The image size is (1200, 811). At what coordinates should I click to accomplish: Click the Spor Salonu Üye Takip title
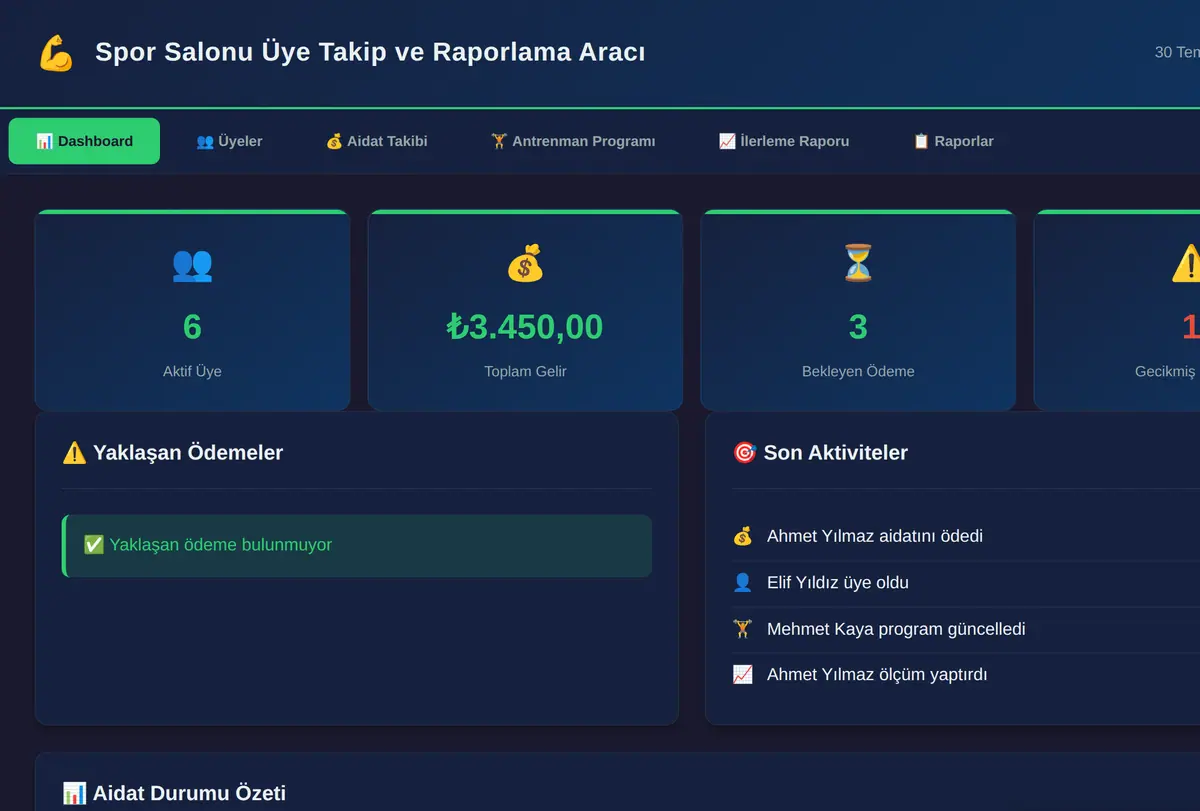[370, 52]
